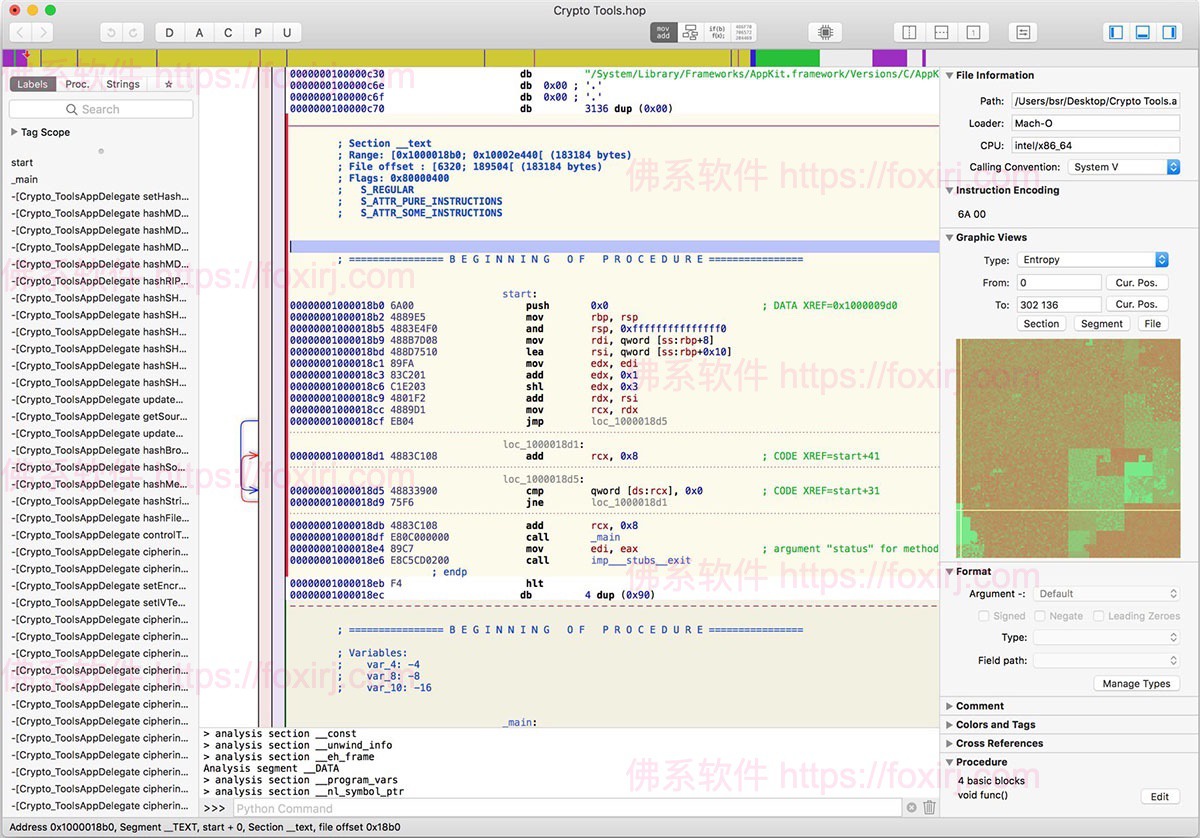This screenshot has width=1200, height=838.
Task: Open the Entropy type dropdown
Action: 1092,259
